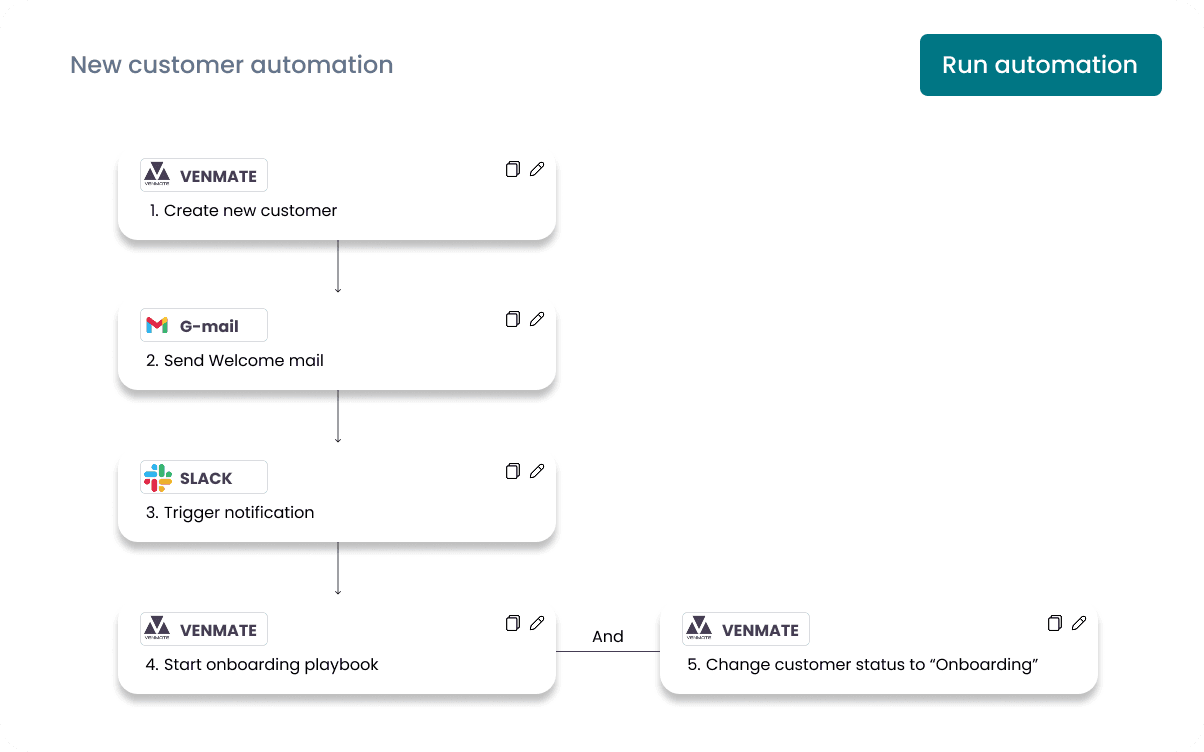Click the copy icon on the Create new customer step
This screenshot has width=1204, height=752.
click(512, 169)
